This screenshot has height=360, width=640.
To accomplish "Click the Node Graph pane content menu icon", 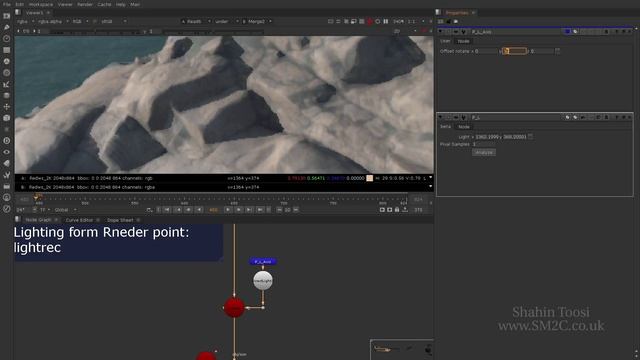I will pyautogui.click(x=18, y=220).
